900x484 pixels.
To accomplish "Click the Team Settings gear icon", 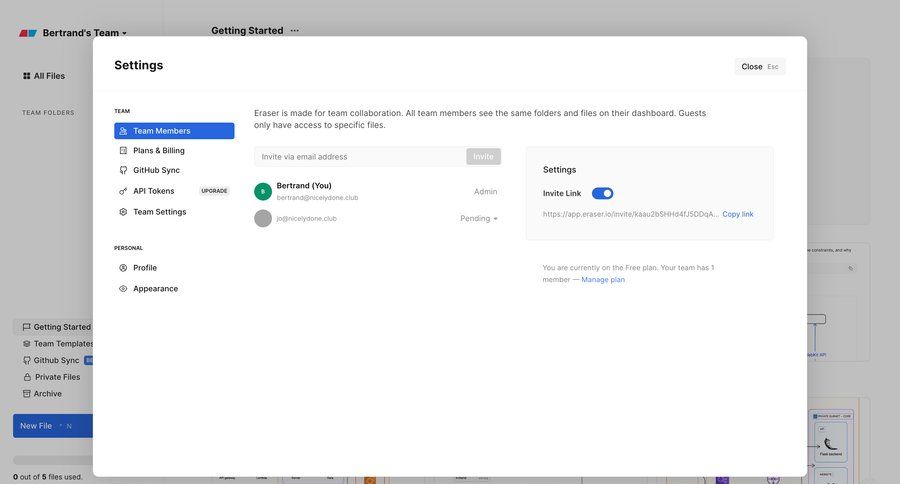I will click(123, 212).
